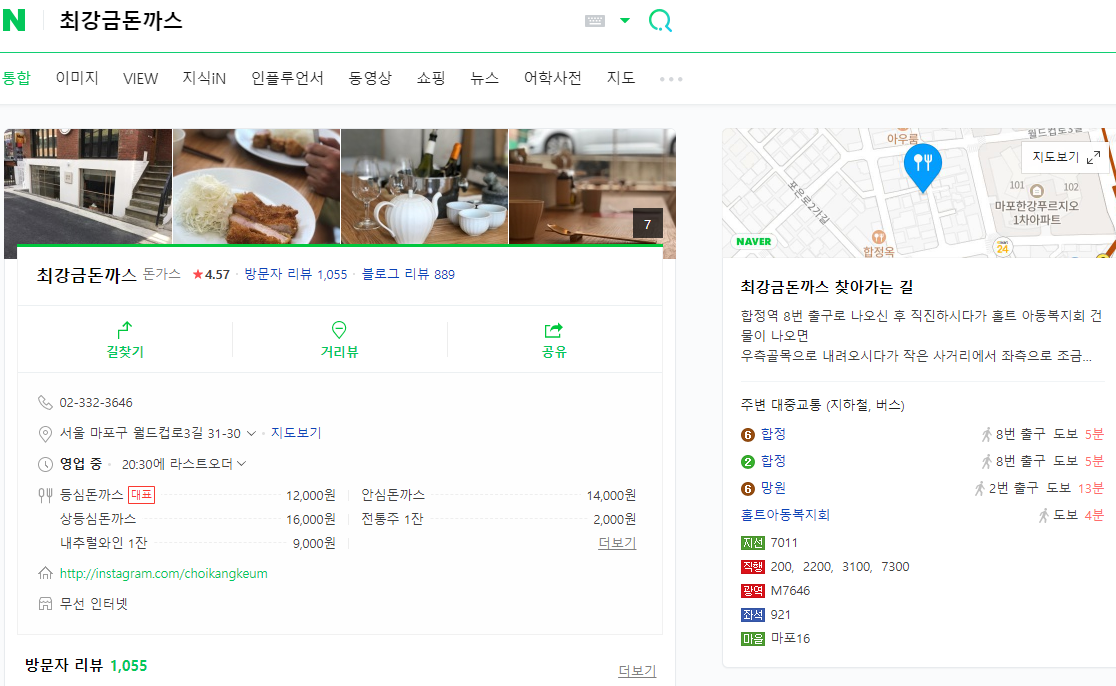Open the photo with the 7 badge

[592, 186]
